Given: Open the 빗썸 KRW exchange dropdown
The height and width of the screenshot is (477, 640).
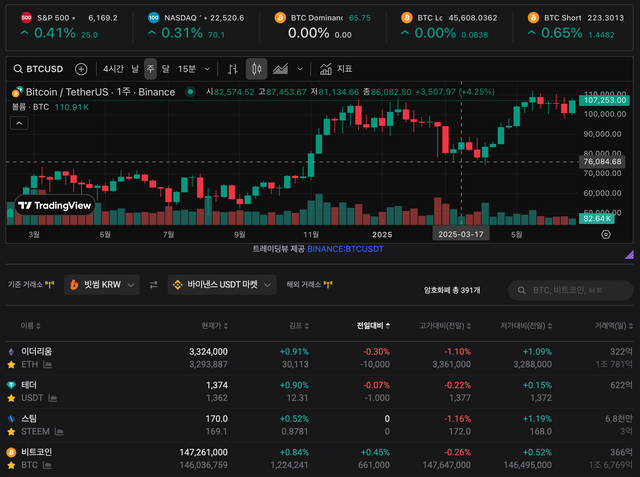Looking at the screenshot, I should [102, 284].
